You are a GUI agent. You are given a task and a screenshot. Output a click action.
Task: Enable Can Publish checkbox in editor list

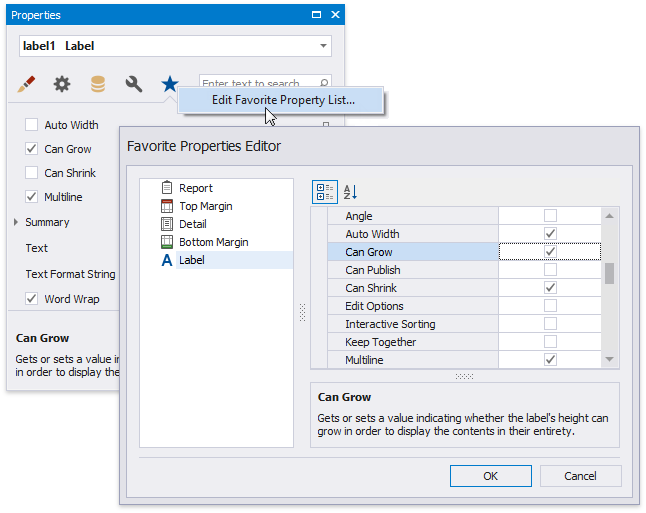[550, 270]
